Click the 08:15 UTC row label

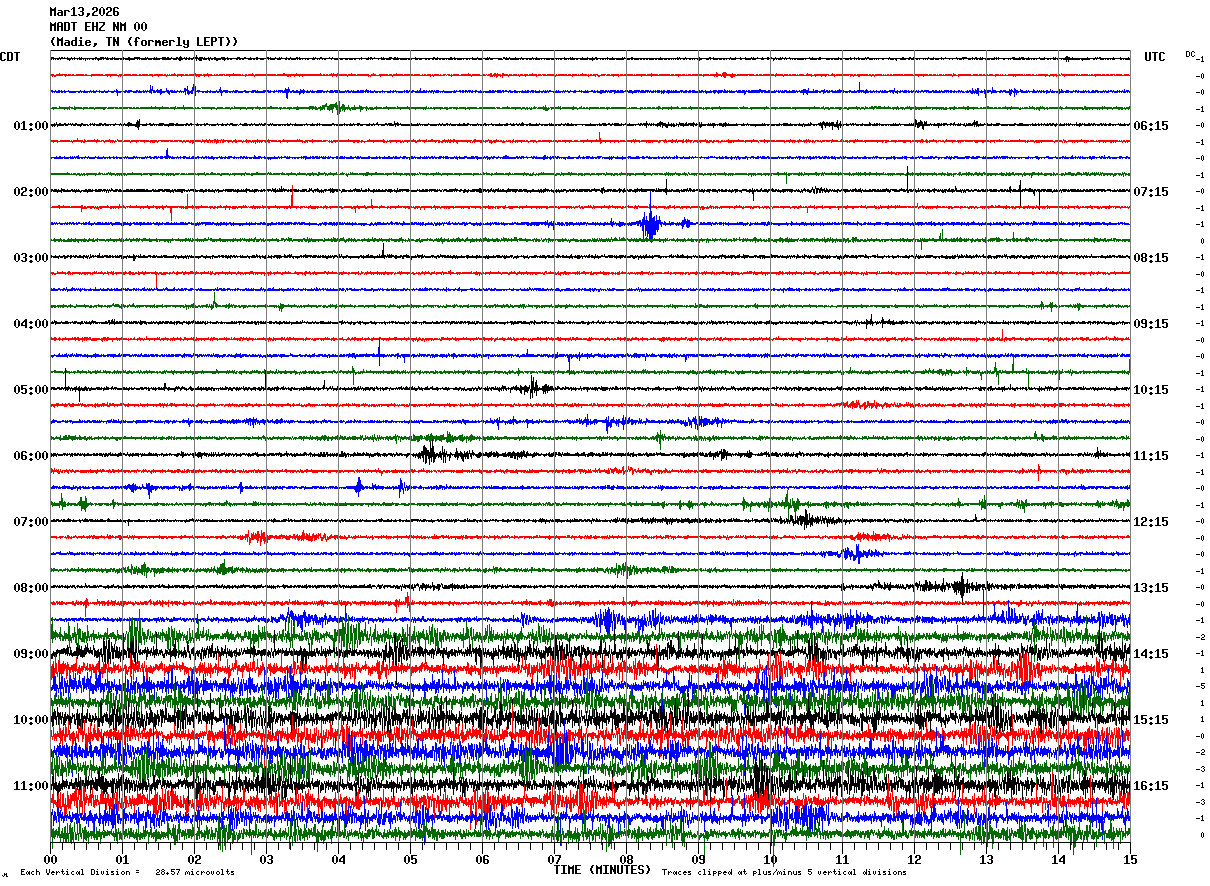1151,258
